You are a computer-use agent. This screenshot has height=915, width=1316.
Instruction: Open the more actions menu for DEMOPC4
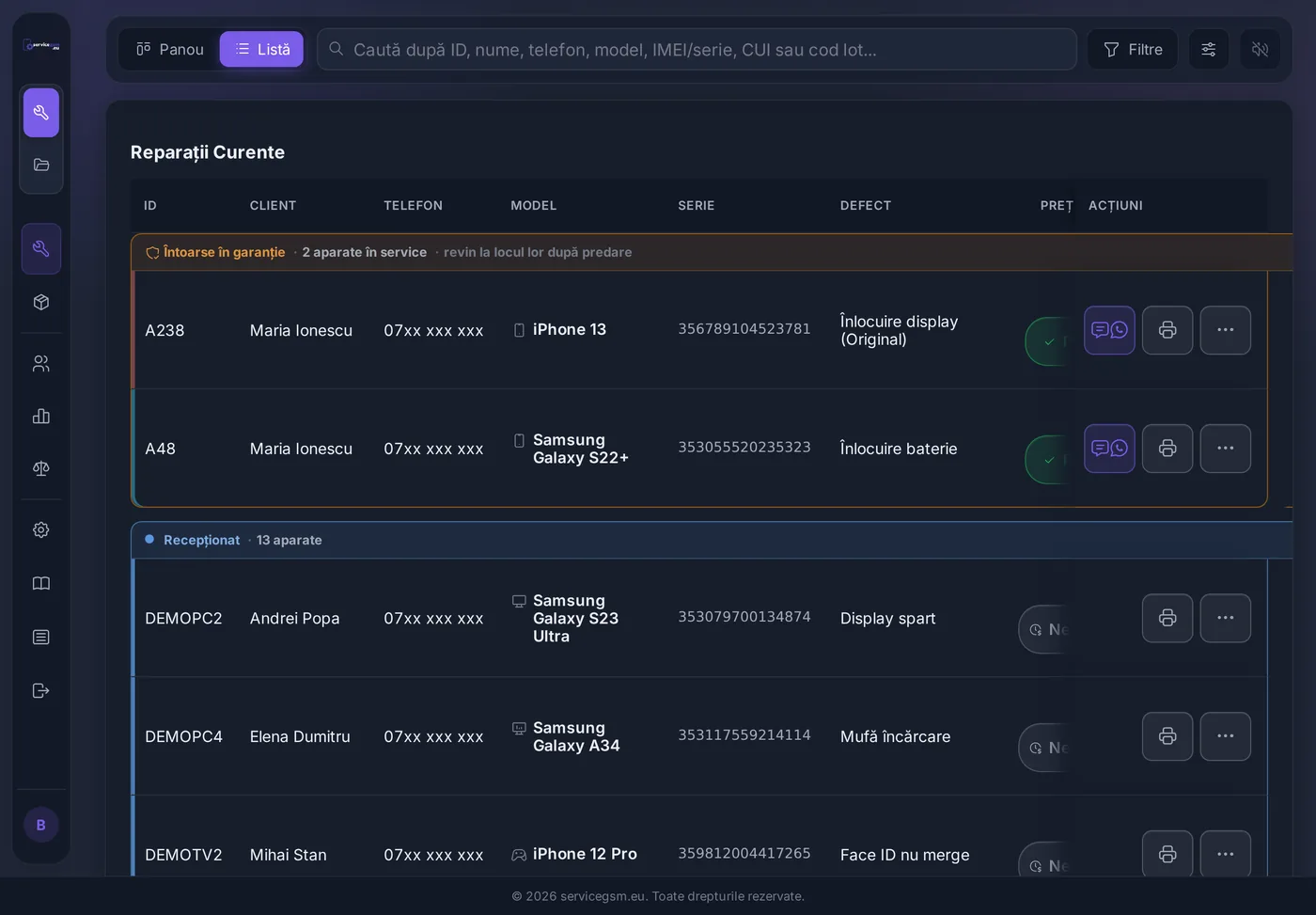pos(1226,736)
